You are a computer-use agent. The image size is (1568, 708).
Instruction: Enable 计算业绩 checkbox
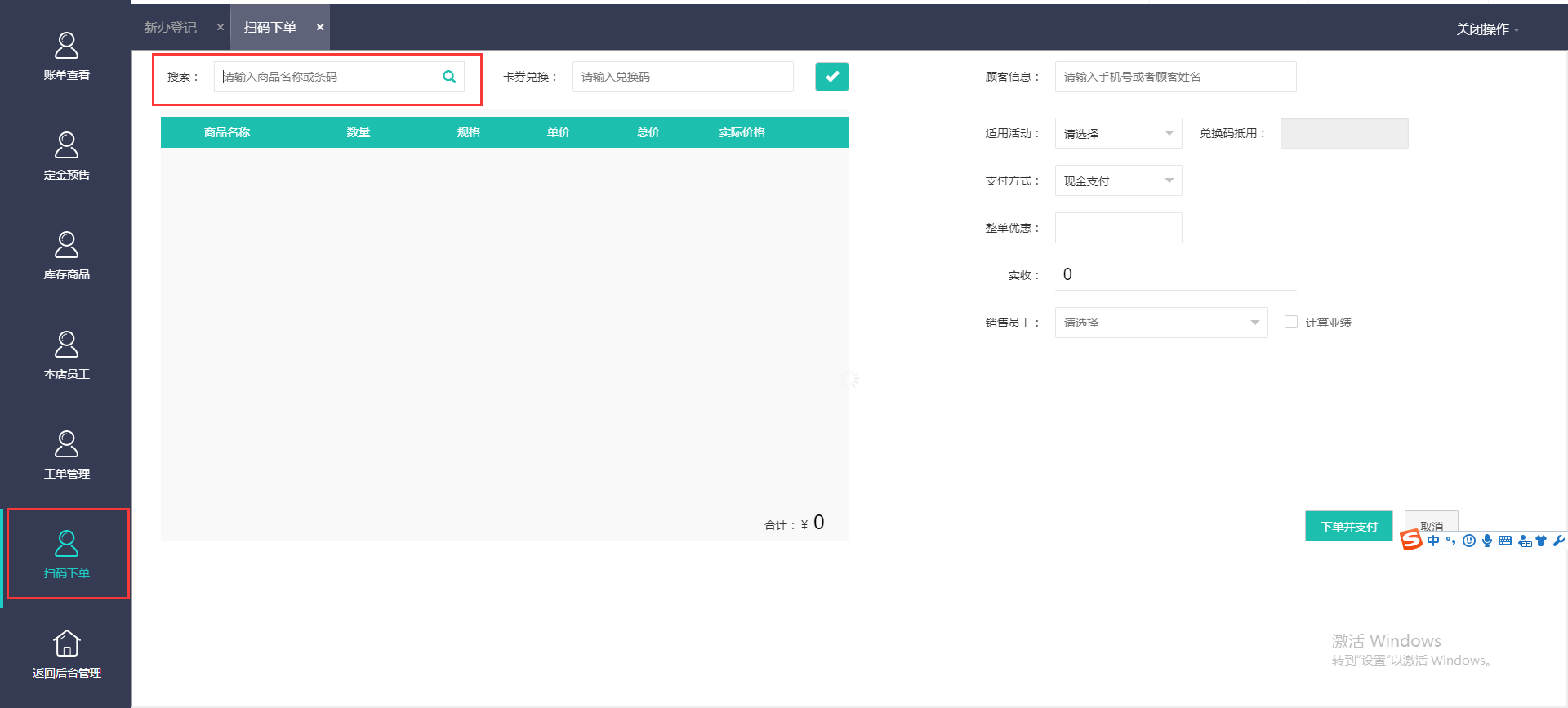pos(1291,322)
